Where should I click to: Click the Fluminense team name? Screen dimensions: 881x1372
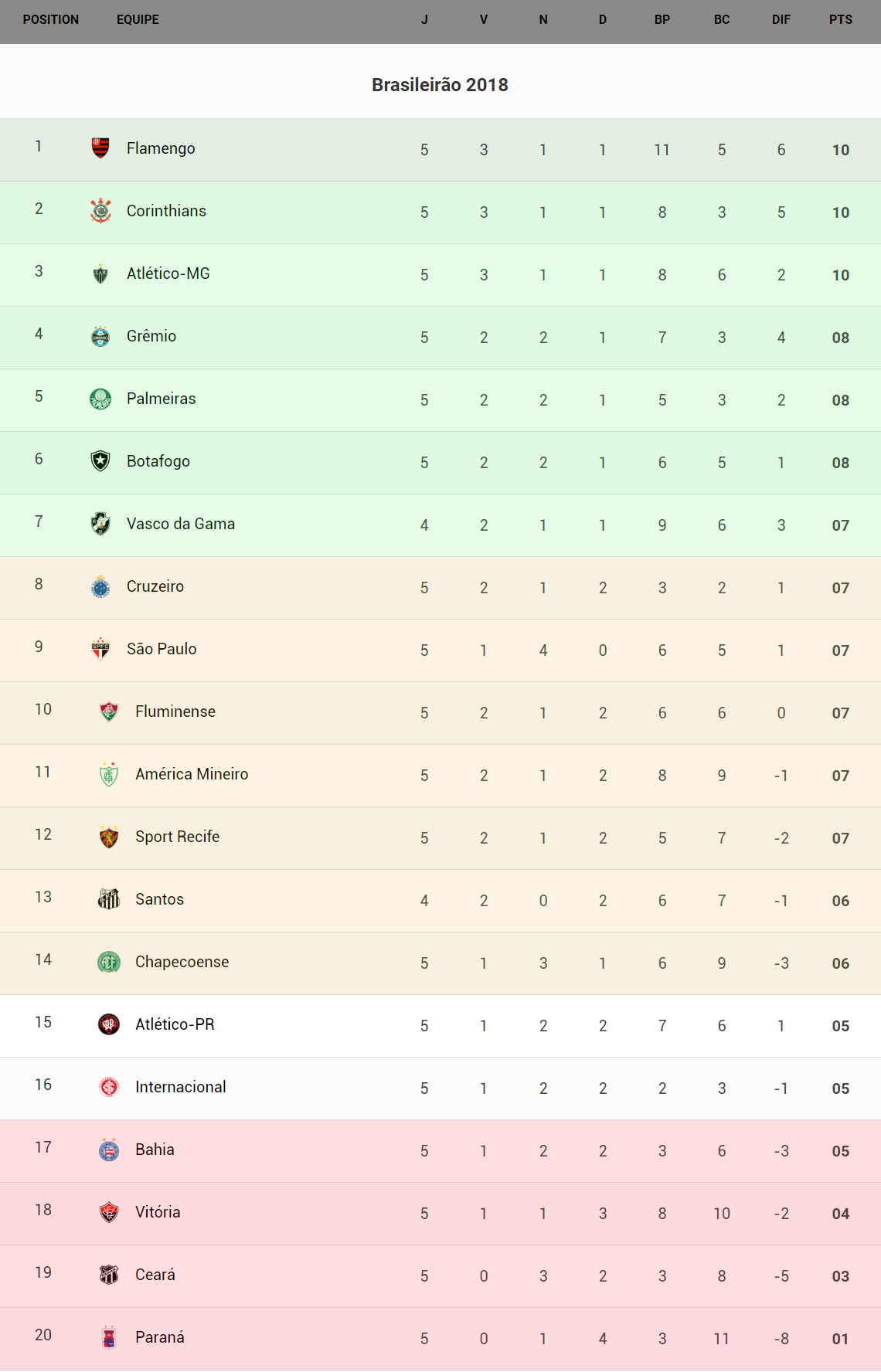pyautogui.click(x=175, y=711)
